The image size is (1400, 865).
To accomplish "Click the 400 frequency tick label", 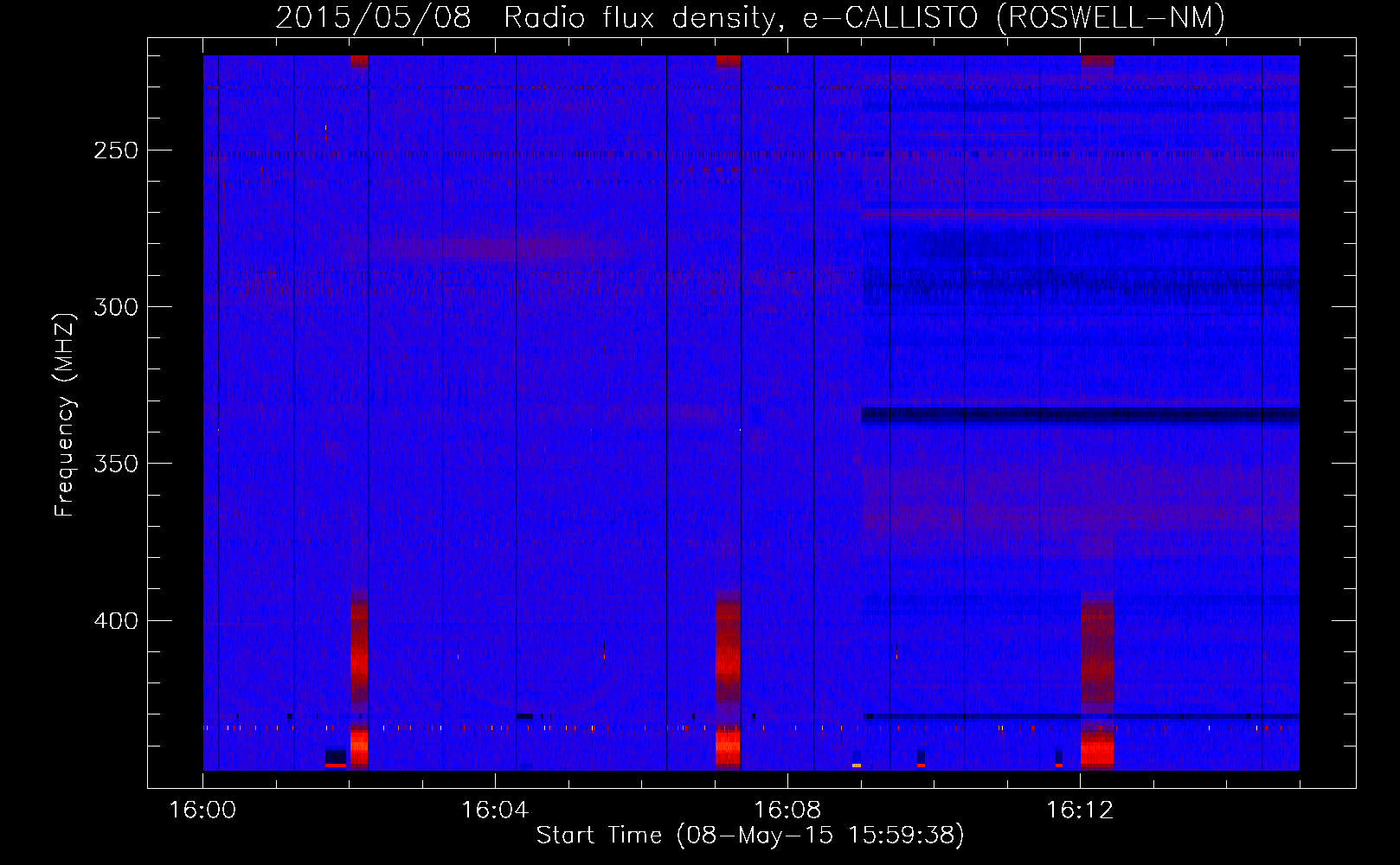I will coord(116,621).
